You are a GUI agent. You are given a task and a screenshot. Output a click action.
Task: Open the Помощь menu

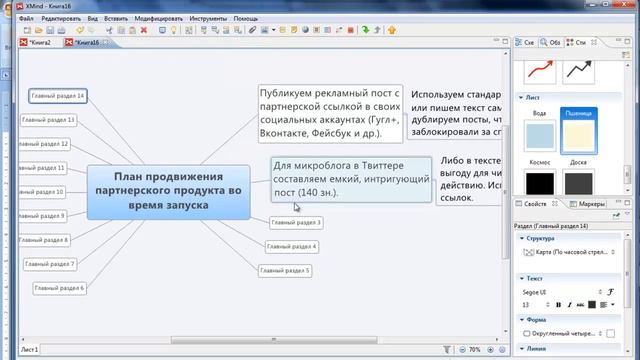click(x=245, y=19)
